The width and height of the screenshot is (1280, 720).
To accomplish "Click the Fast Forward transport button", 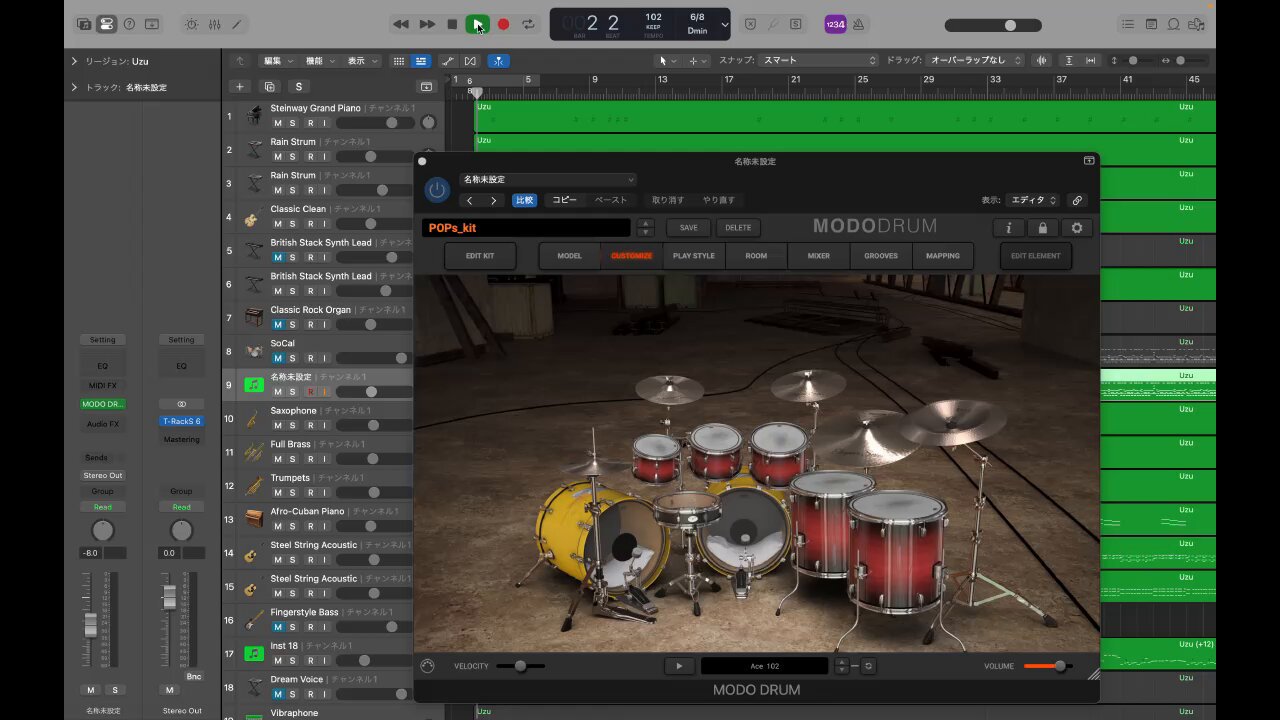I will tap(427, 24).
